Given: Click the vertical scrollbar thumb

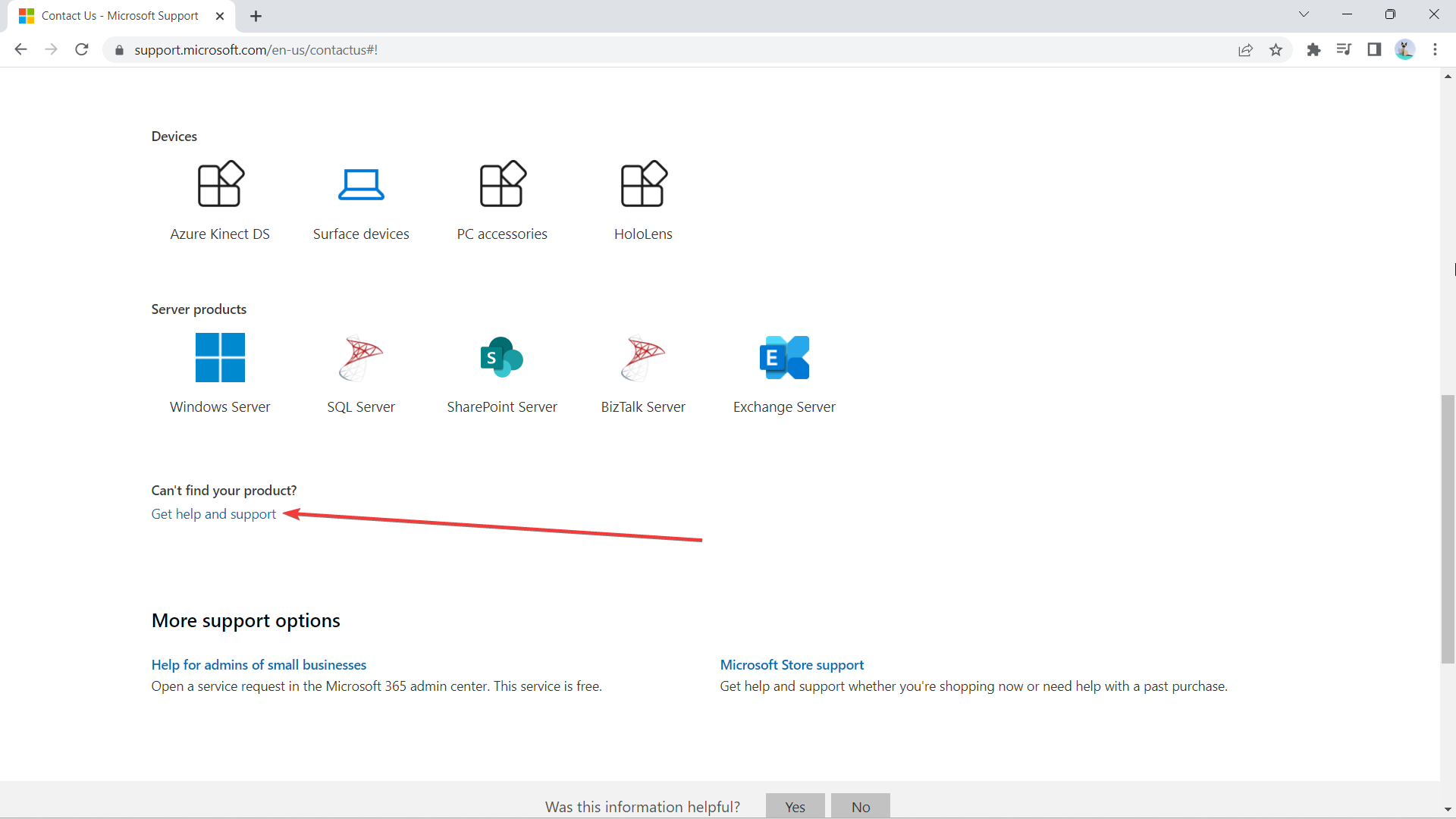Looking at the screenshot, I should (1448, 529).
